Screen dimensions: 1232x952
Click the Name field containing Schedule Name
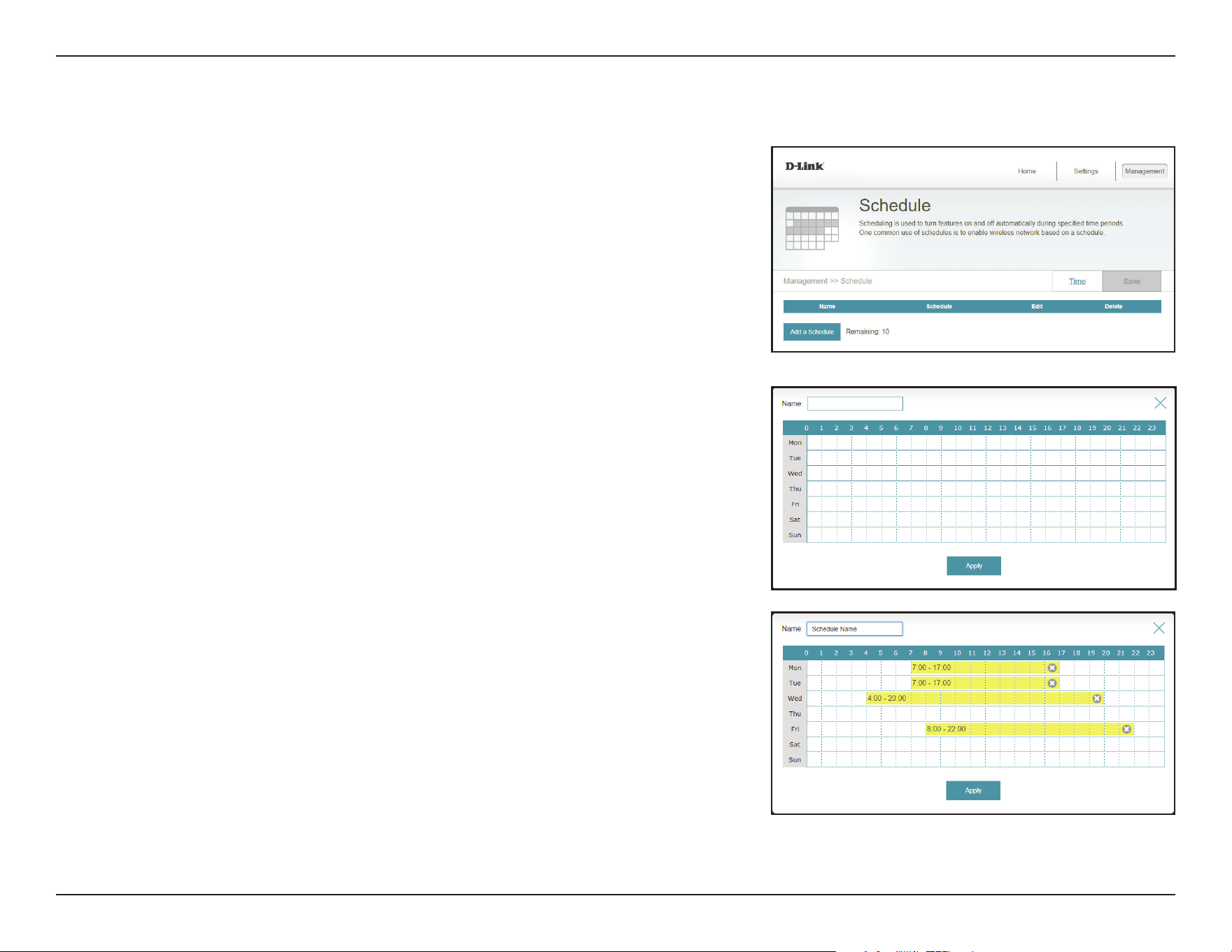(854, 629)
